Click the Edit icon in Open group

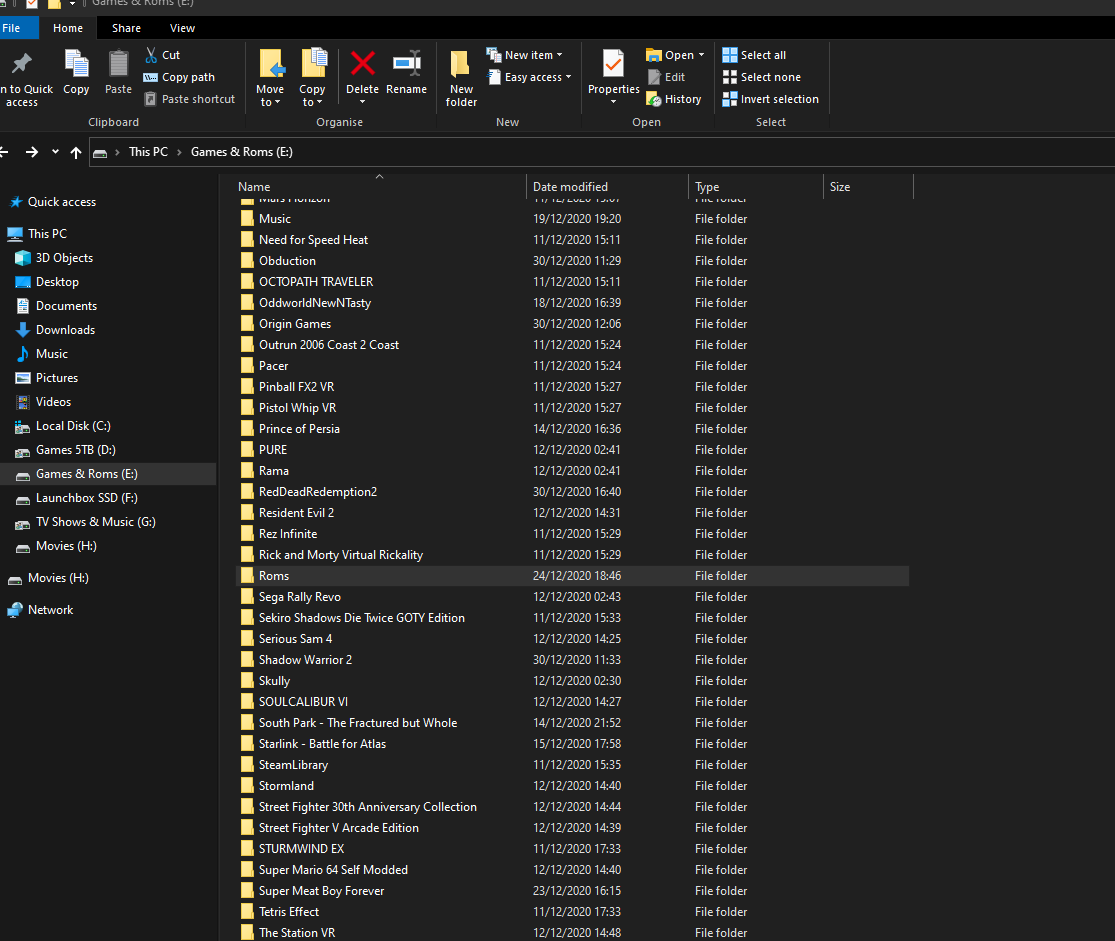654,77
